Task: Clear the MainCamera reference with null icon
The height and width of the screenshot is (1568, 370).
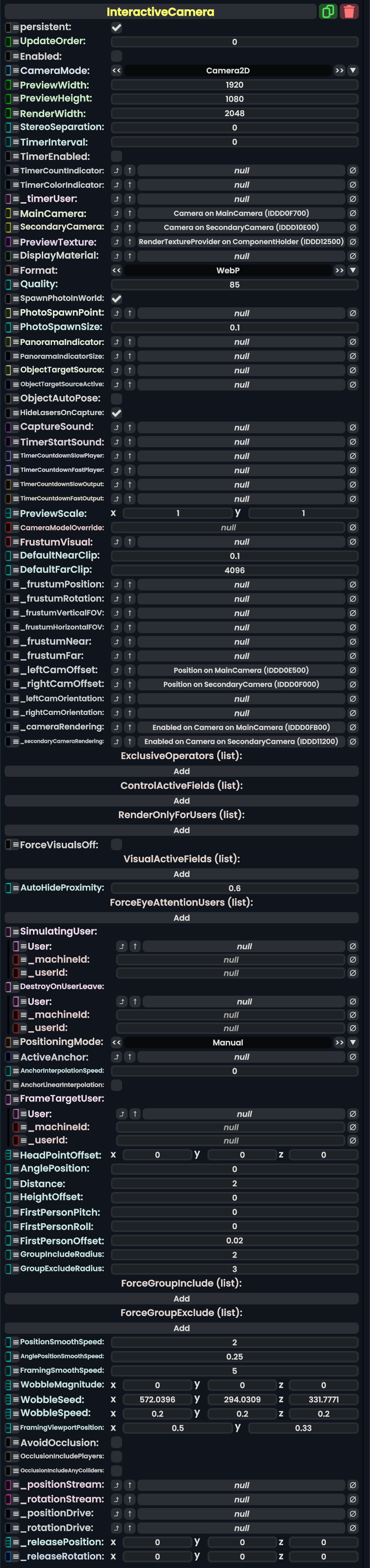Action: pos(352,214)
